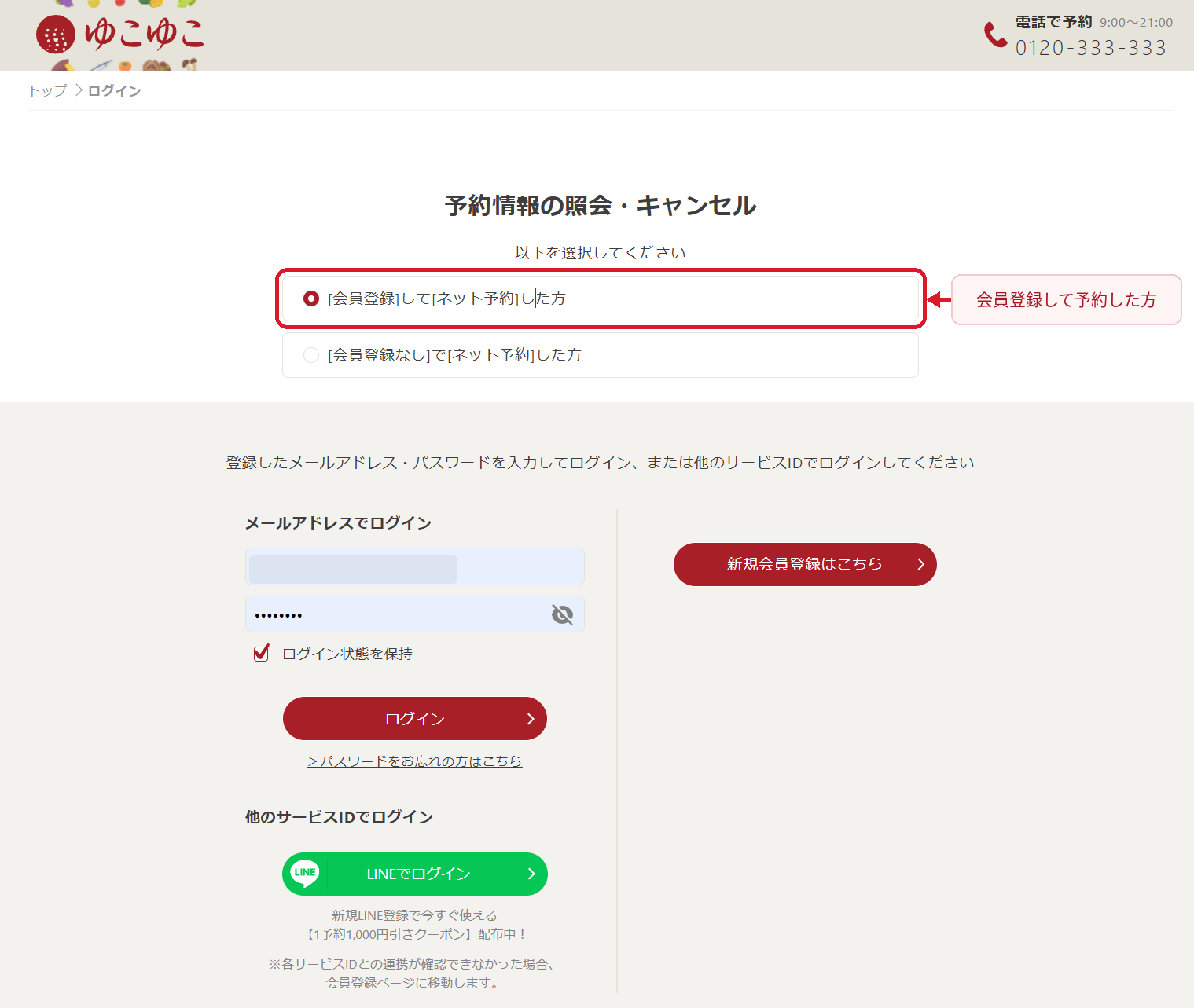Click the red ログイン button
The image size is (1194, 1008).
415,719
